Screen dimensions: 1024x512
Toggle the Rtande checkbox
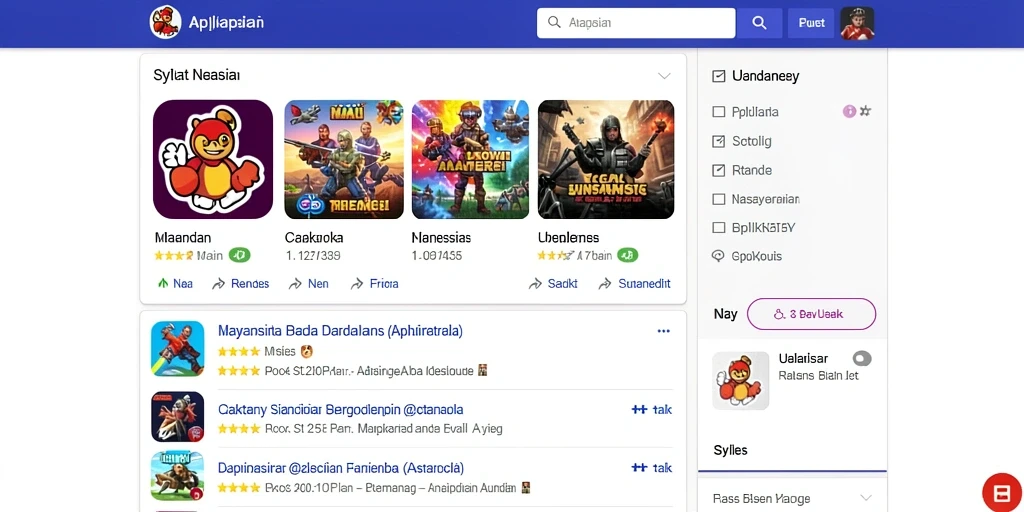click(x=718, y=170)
